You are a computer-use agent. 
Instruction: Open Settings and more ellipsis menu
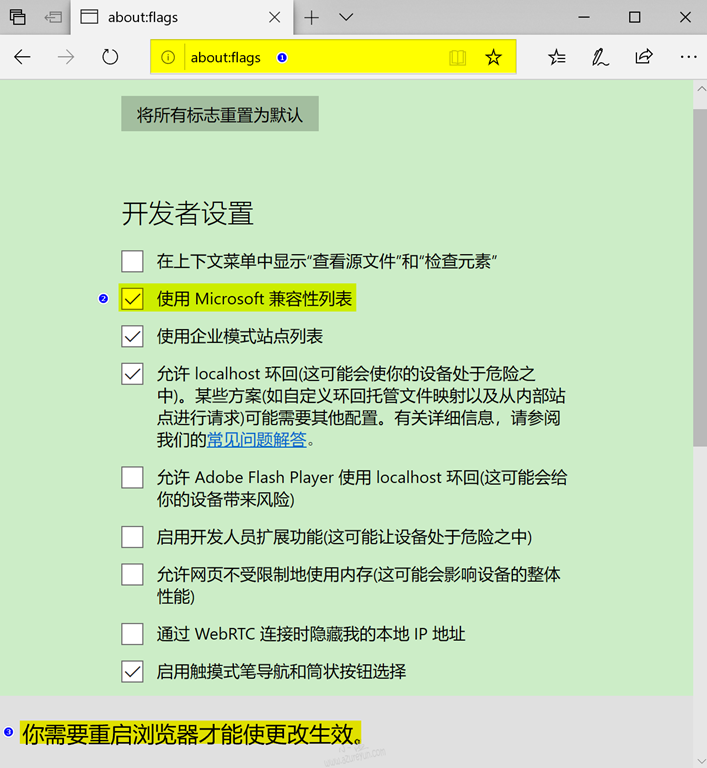[x=688, y=57]
